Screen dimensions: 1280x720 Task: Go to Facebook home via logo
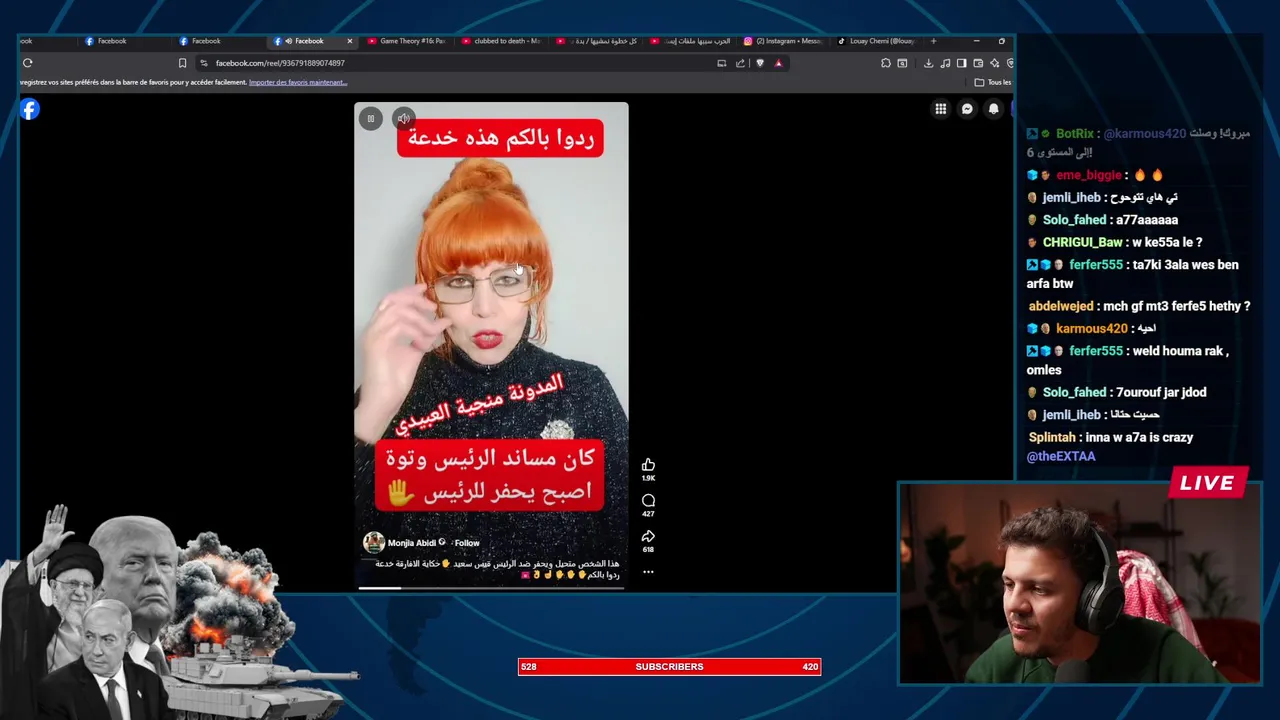pos(30,109)
